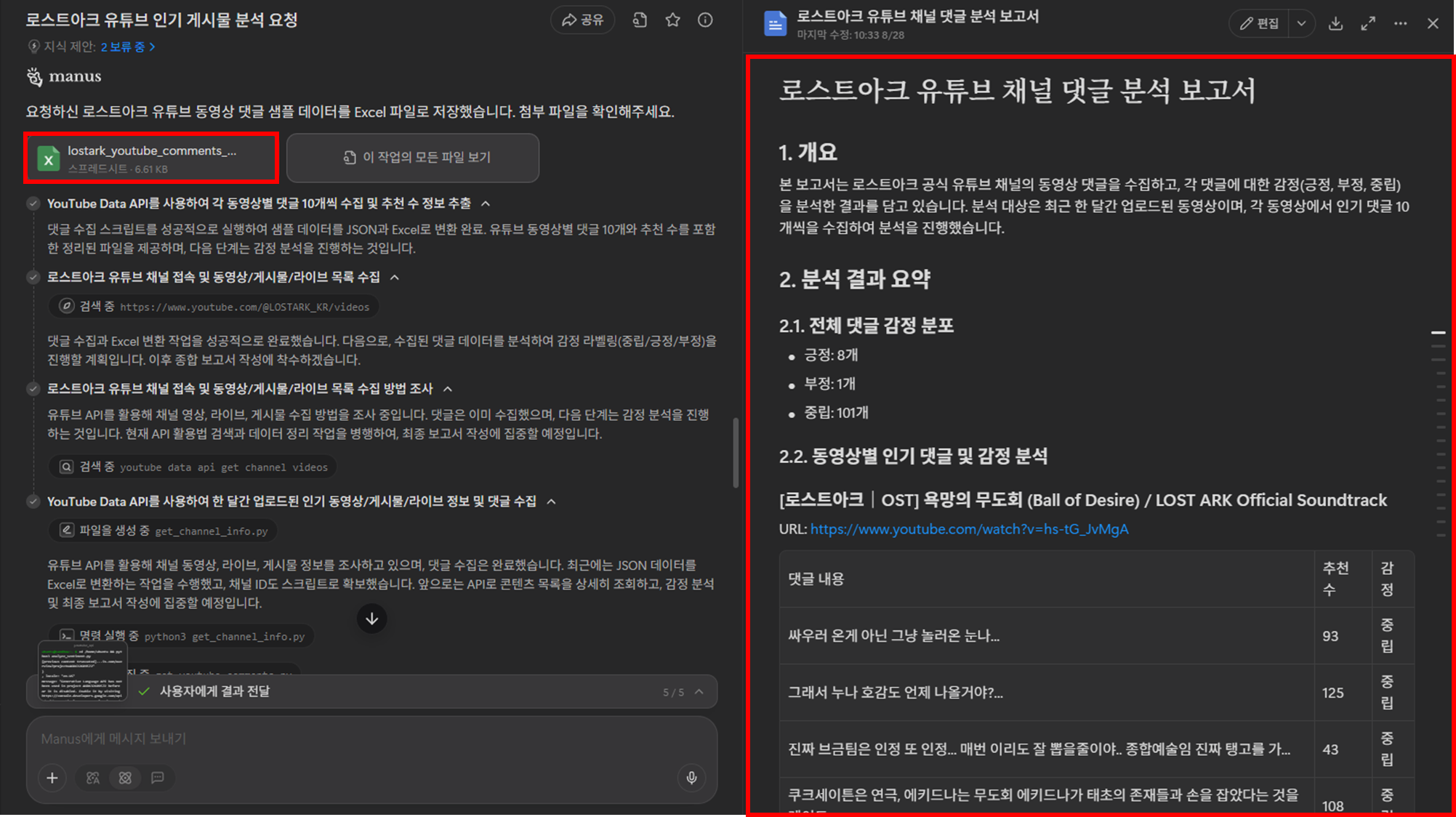This screenshot has height=817, width=1456.
Task: Click 이 작업의 모든 파일 보기 button
Action: [413, 158]
